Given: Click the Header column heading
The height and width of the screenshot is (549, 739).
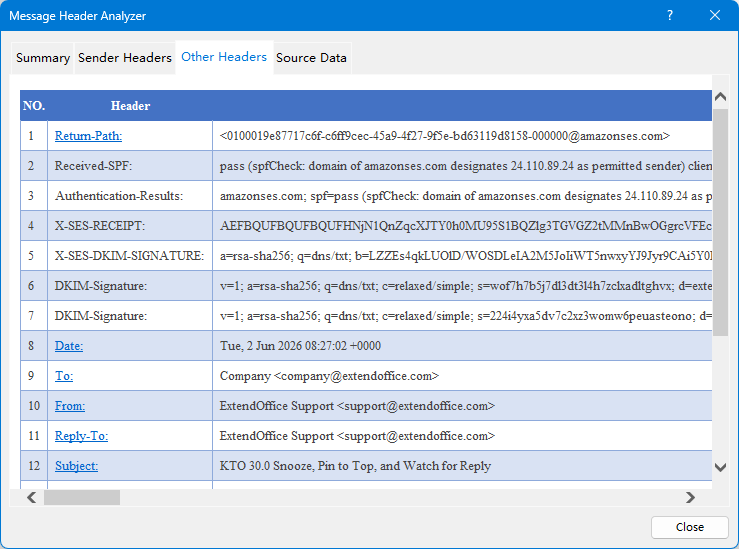Looking at the screenshot, I should [x=131, y=106].
